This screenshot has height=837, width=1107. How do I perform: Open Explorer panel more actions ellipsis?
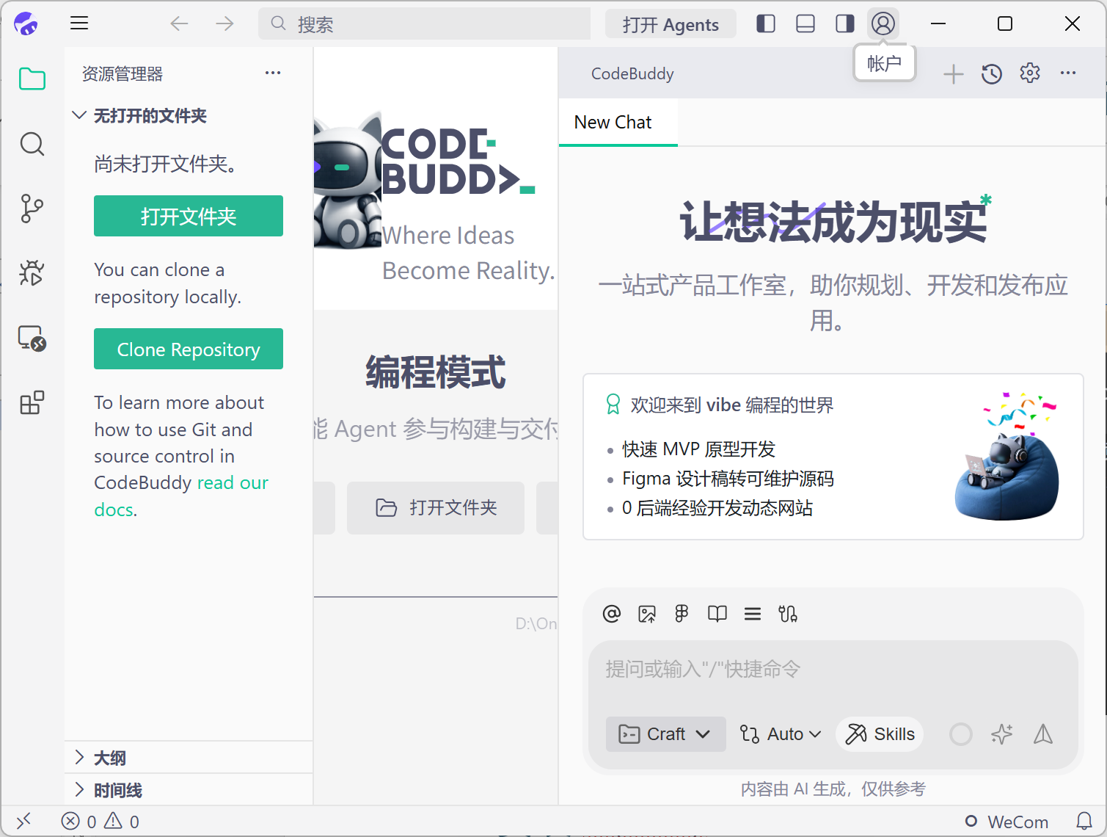[x=273, y=73]
